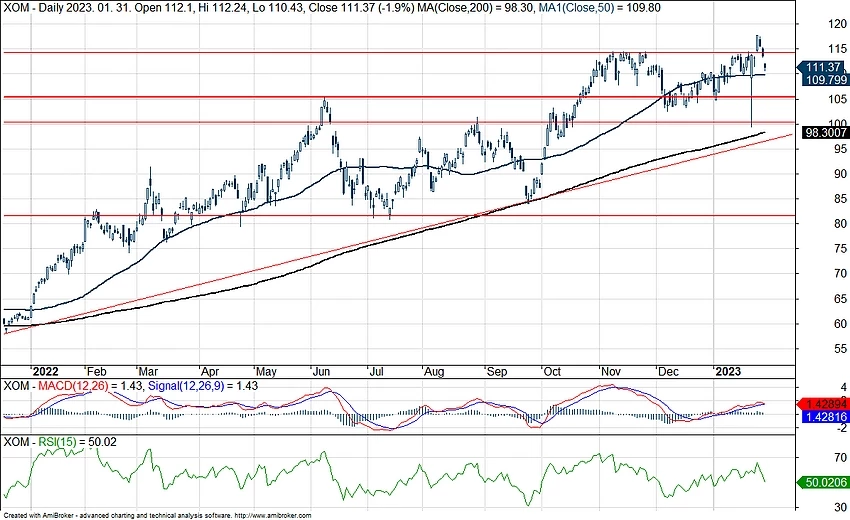
Task: Click the MA1(Close,50) = 109.80 legend text
Action: (600, 8)
